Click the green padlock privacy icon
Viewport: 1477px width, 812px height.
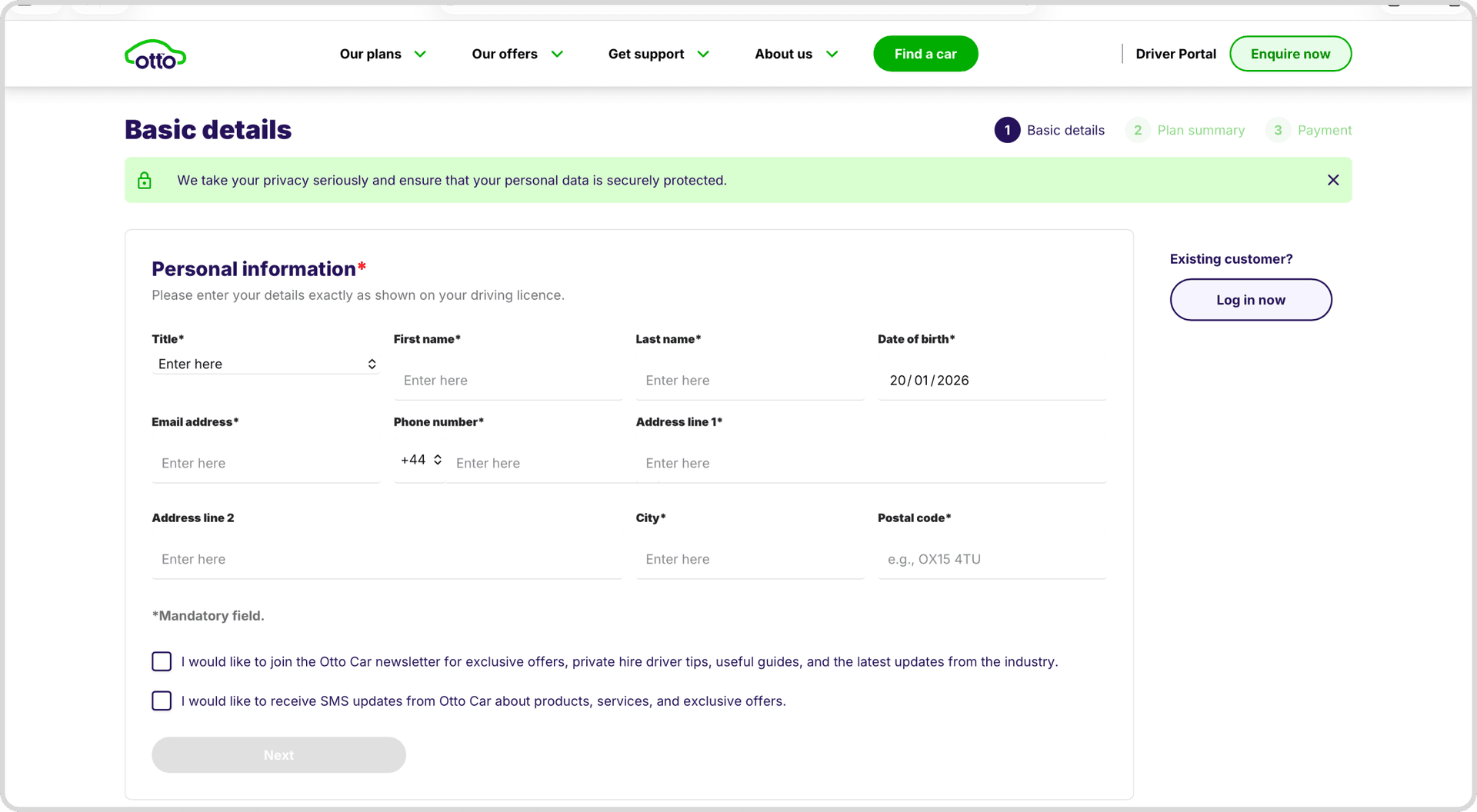(x=145, y=181)
